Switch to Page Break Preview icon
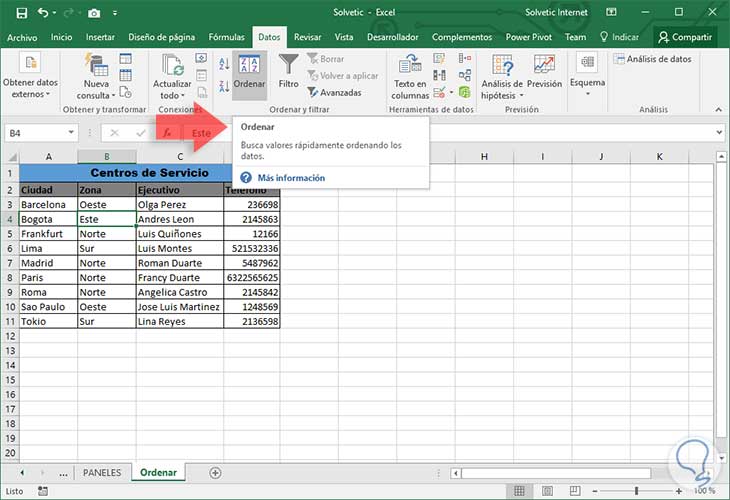 point(575,491)
